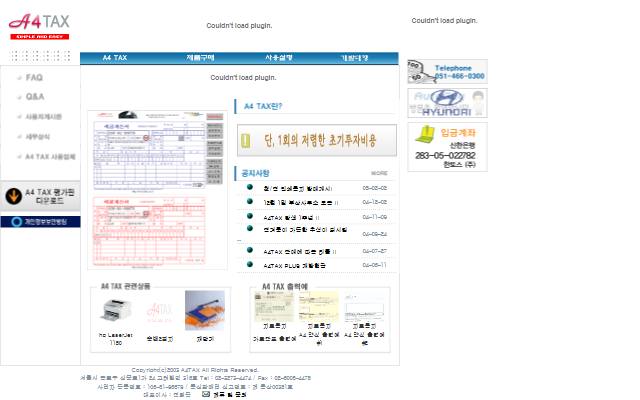Open the Q&A sidebar link

[x=35, y=97]
